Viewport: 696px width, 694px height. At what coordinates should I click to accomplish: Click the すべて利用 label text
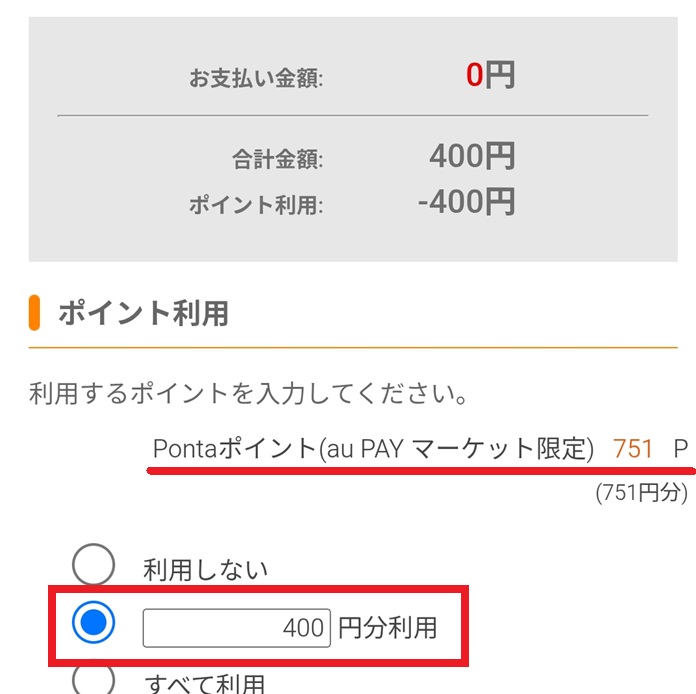205,685
